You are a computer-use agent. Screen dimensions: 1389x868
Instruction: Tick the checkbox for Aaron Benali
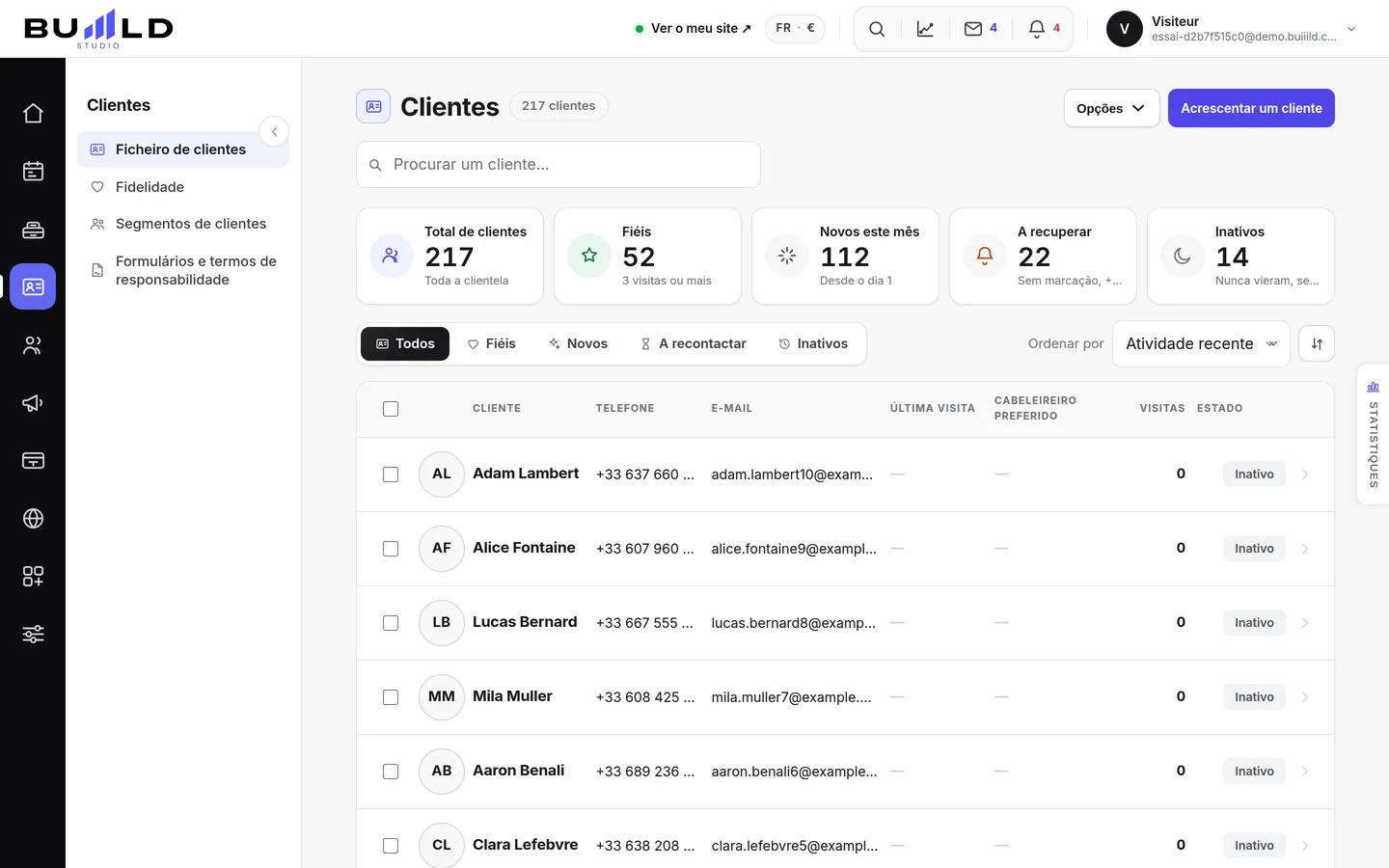[391, 772]
